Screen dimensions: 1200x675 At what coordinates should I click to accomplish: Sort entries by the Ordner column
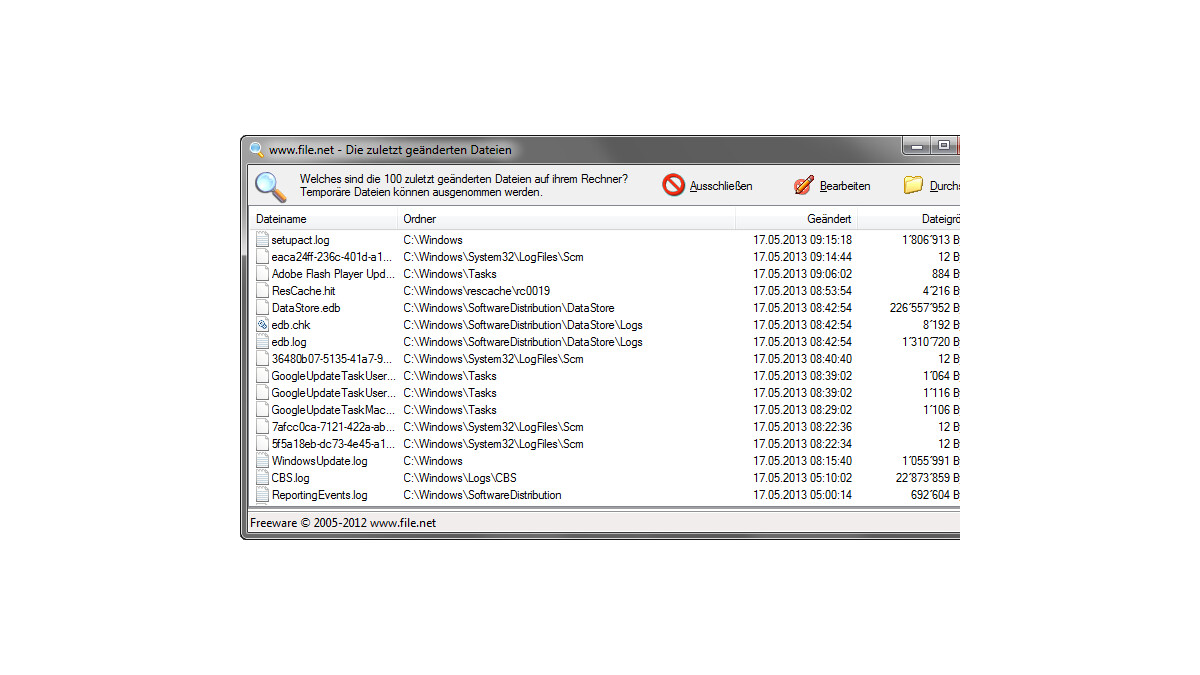tap(419, 218)
